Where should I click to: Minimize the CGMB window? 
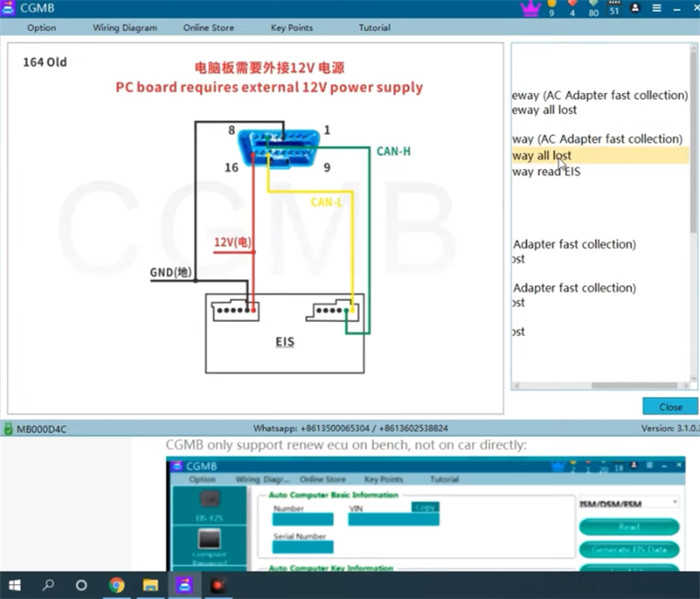click(x=677, y=9)
